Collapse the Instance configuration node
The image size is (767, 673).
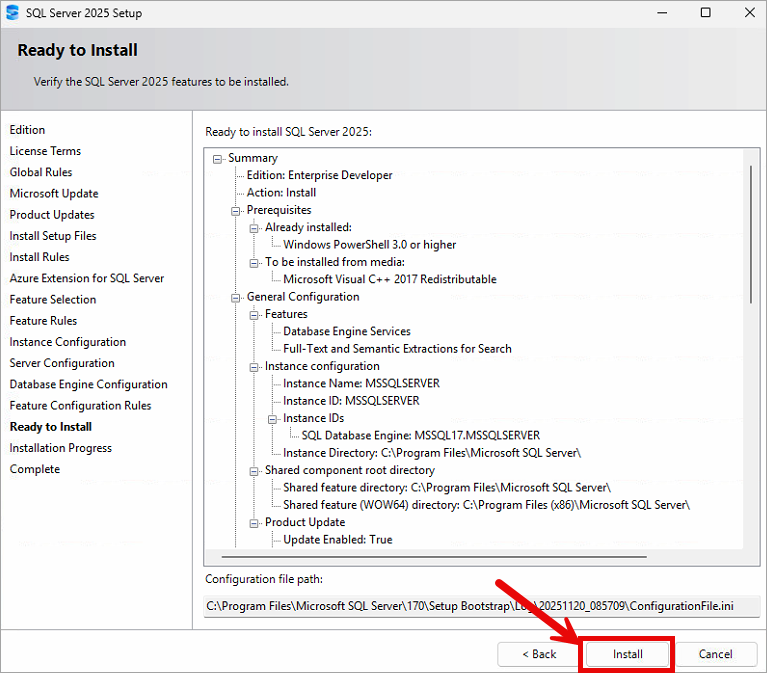255,366
